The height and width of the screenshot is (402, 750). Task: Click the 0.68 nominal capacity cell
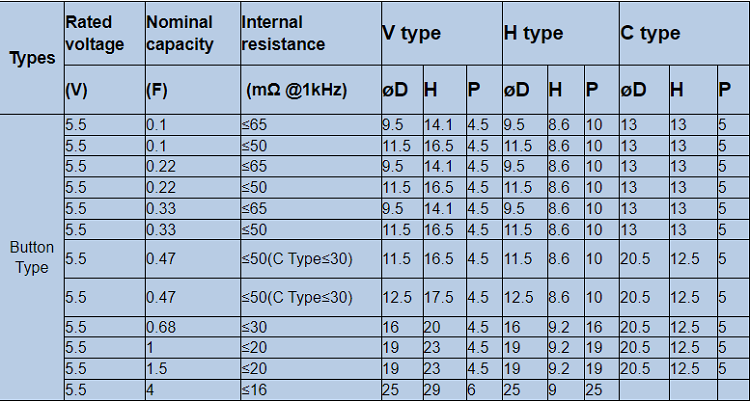[193, 327]
